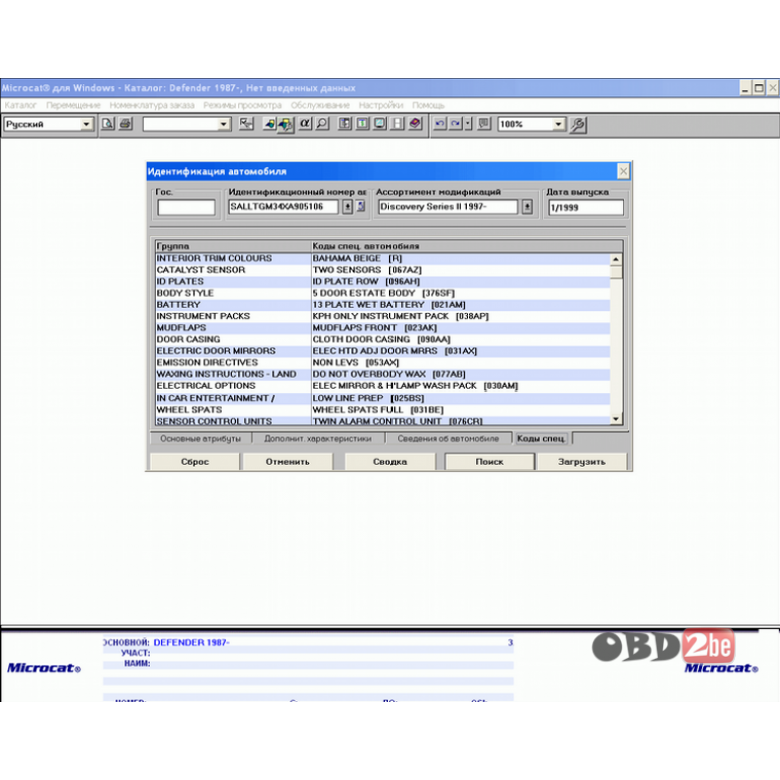Click the alpha symbol search icon
The image size is (780, 780).
304,123
